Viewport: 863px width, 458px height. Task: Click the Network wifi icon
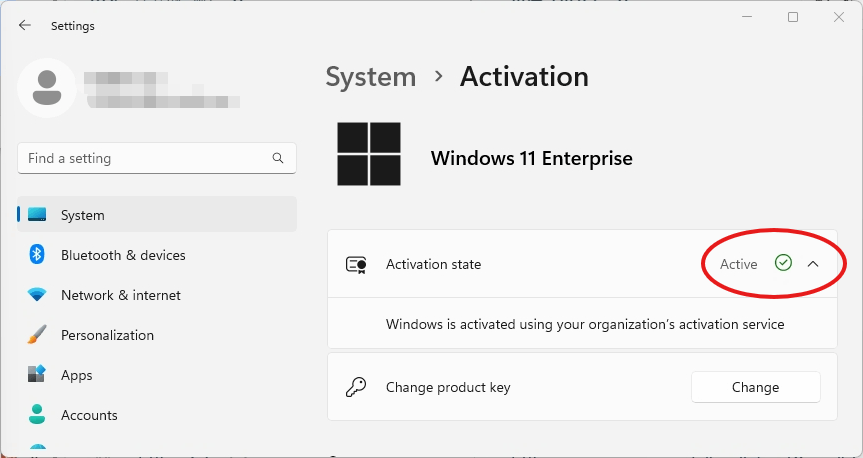click(37, 295)
